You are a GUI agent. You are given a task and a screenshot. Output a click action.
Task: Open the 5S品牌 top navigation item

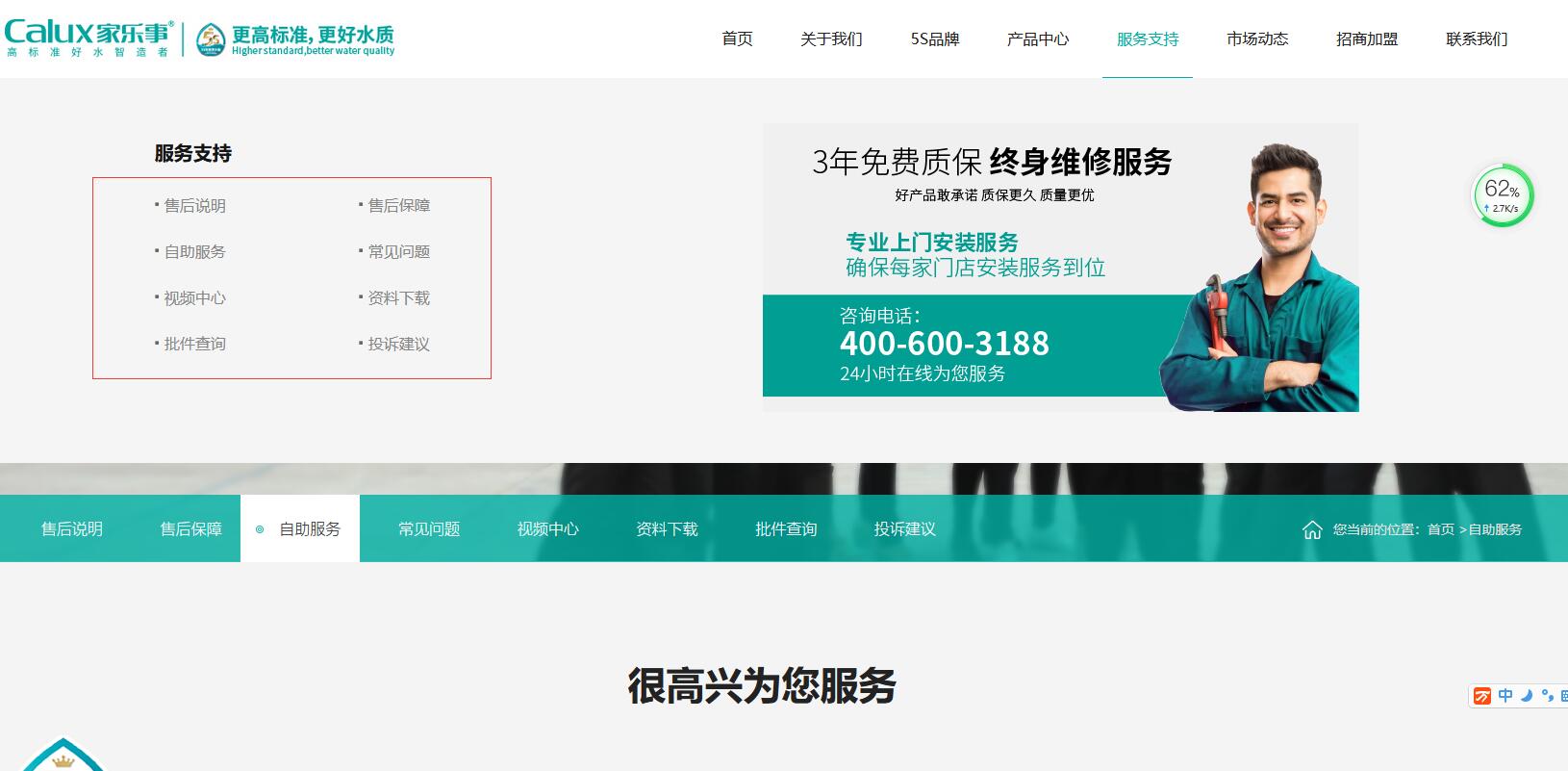[935, 39]
